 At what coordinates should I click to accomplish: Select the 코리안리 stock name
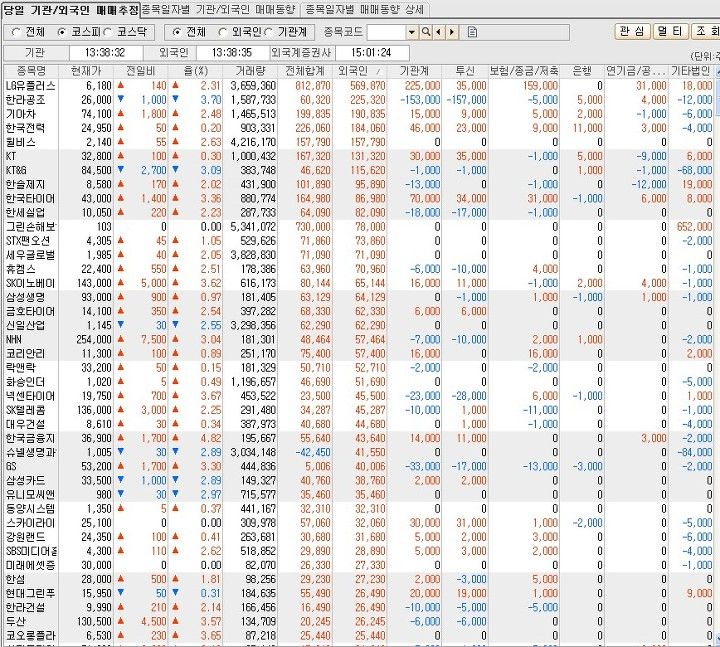(x=26, y=354)
